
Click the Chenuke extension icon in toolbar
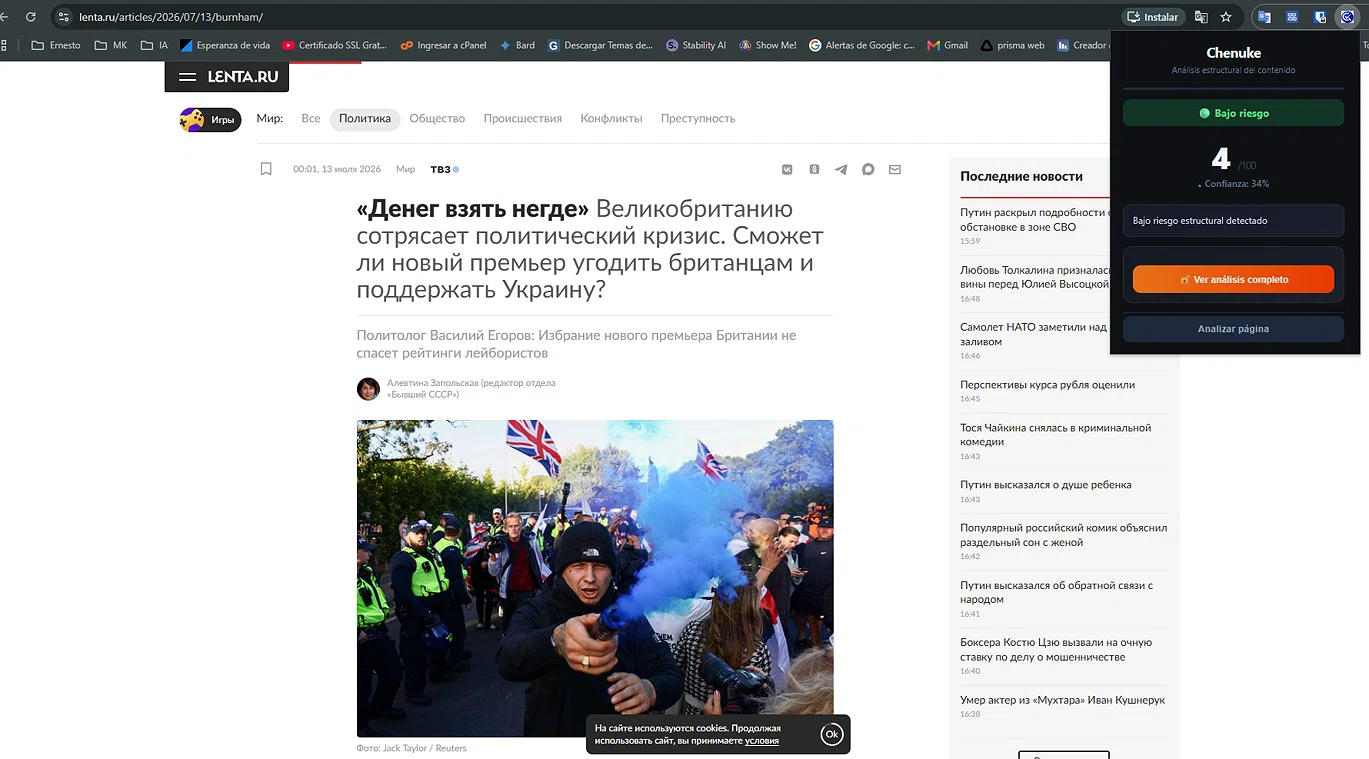tap(1347, 17)
